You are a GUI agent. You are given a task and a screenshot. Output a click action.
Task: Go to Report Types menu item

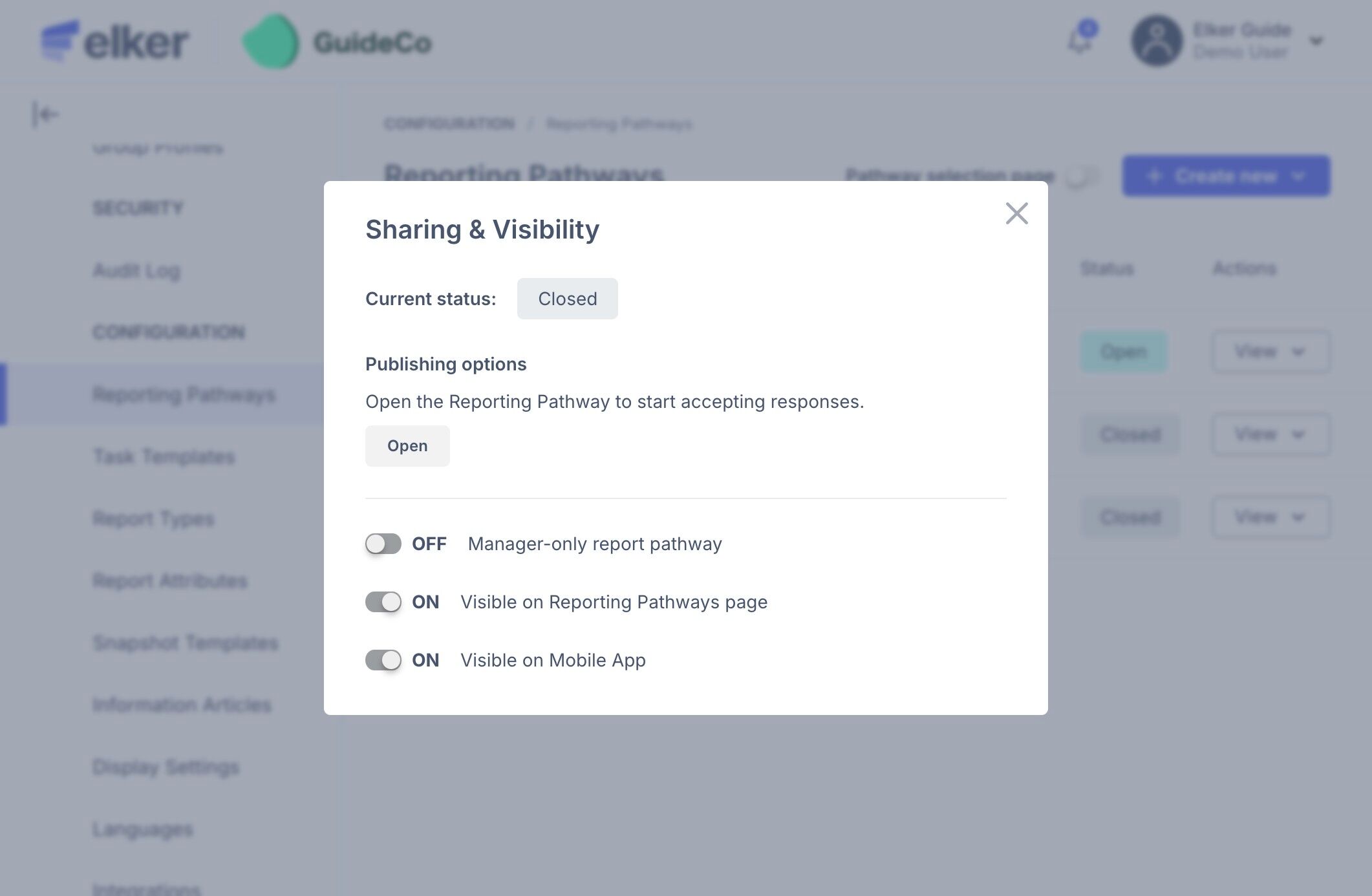pyautogui.click(x=153, y=518)
